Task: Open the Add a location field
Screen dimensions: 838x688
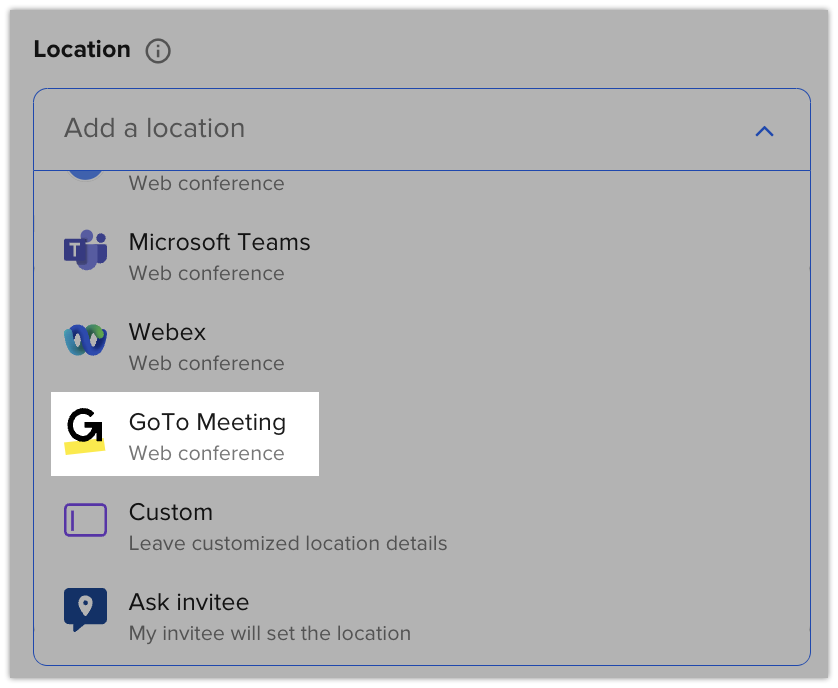Action: click(422, 129)
